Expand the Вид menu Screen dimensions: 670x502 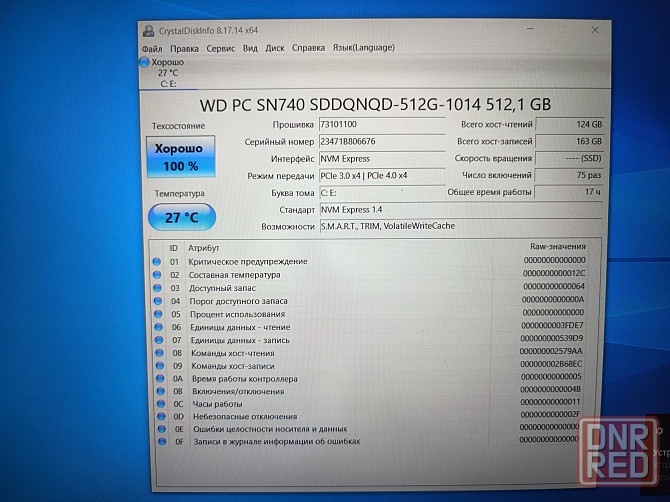coord(250,47)
